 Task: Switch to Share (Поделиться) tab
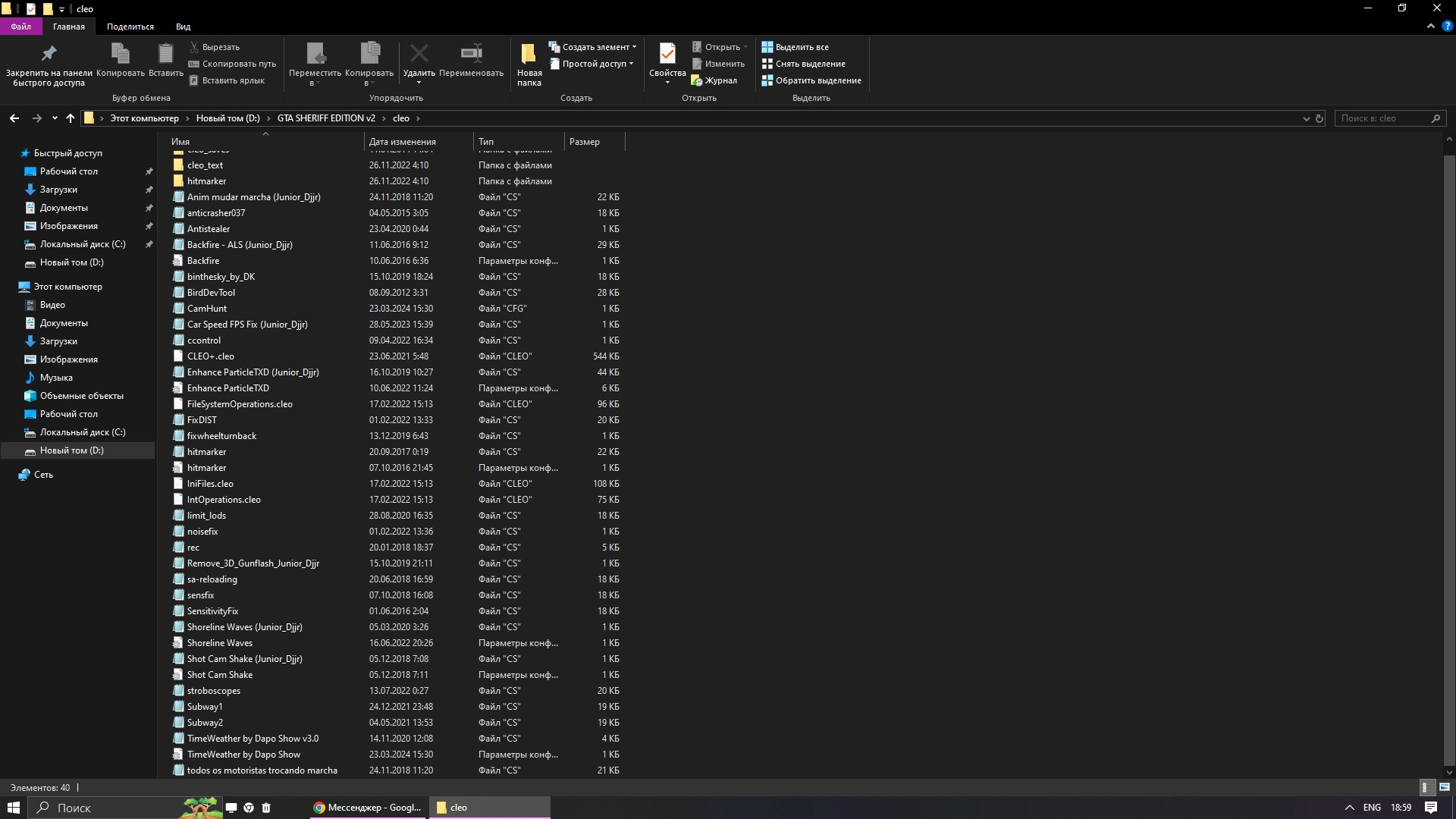(130, 27)
